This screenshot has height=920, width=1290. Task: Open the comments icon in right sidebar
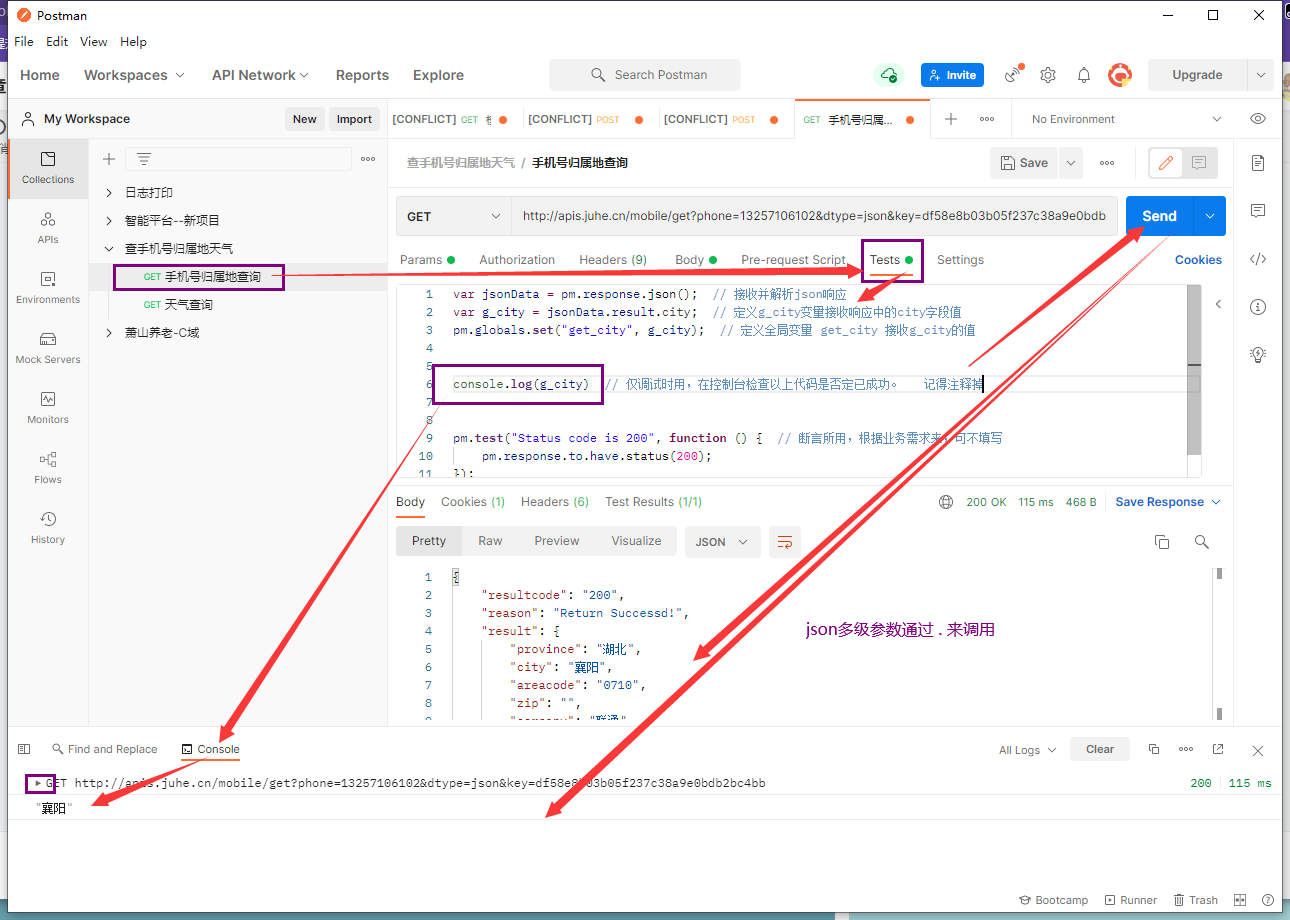[1258, 211]
